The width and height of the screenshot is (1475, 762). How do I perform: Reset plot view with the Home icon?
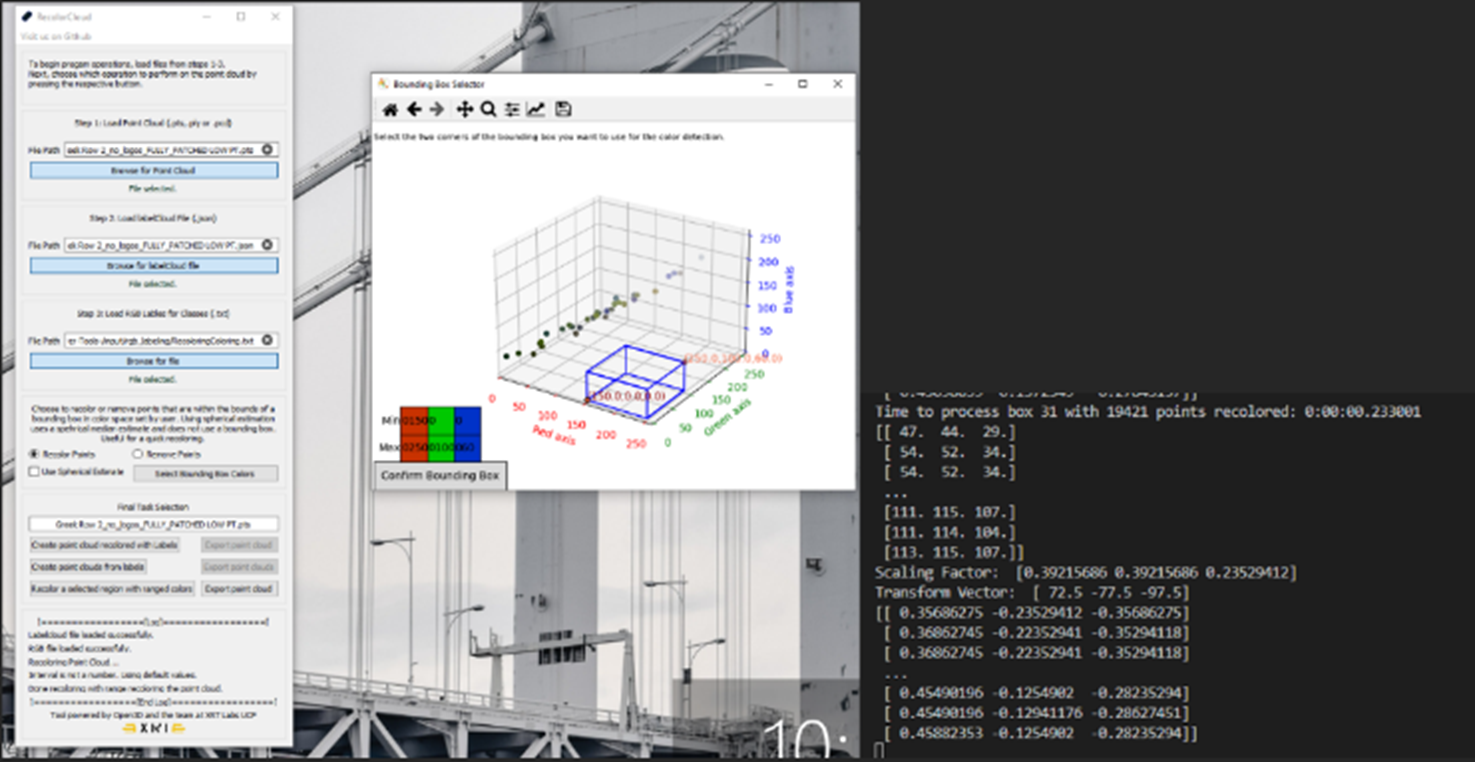click(x=390, y=110)
